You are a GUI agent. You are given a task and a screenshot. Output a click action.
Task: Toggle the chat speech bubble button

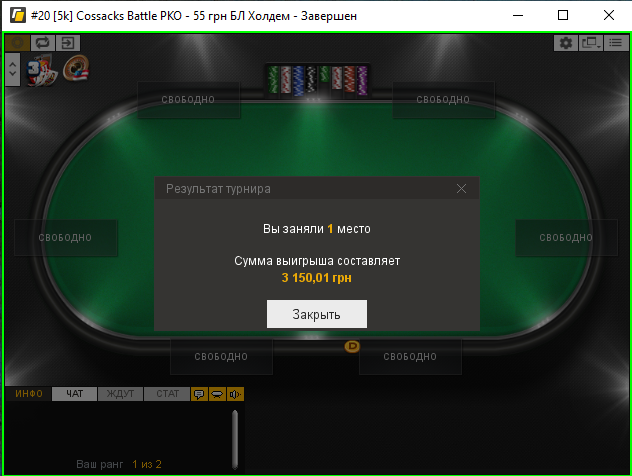tap(199, 394)
